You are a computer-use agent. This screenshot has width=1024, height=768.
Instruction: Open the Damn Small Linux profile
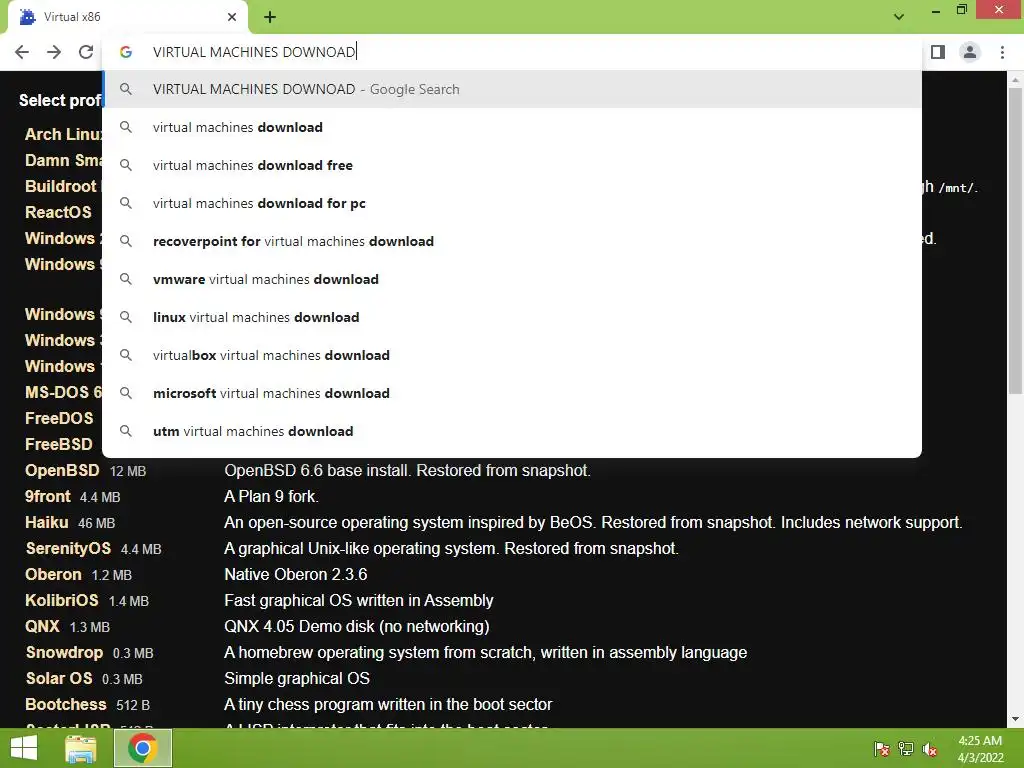click(x=63, y=160)
